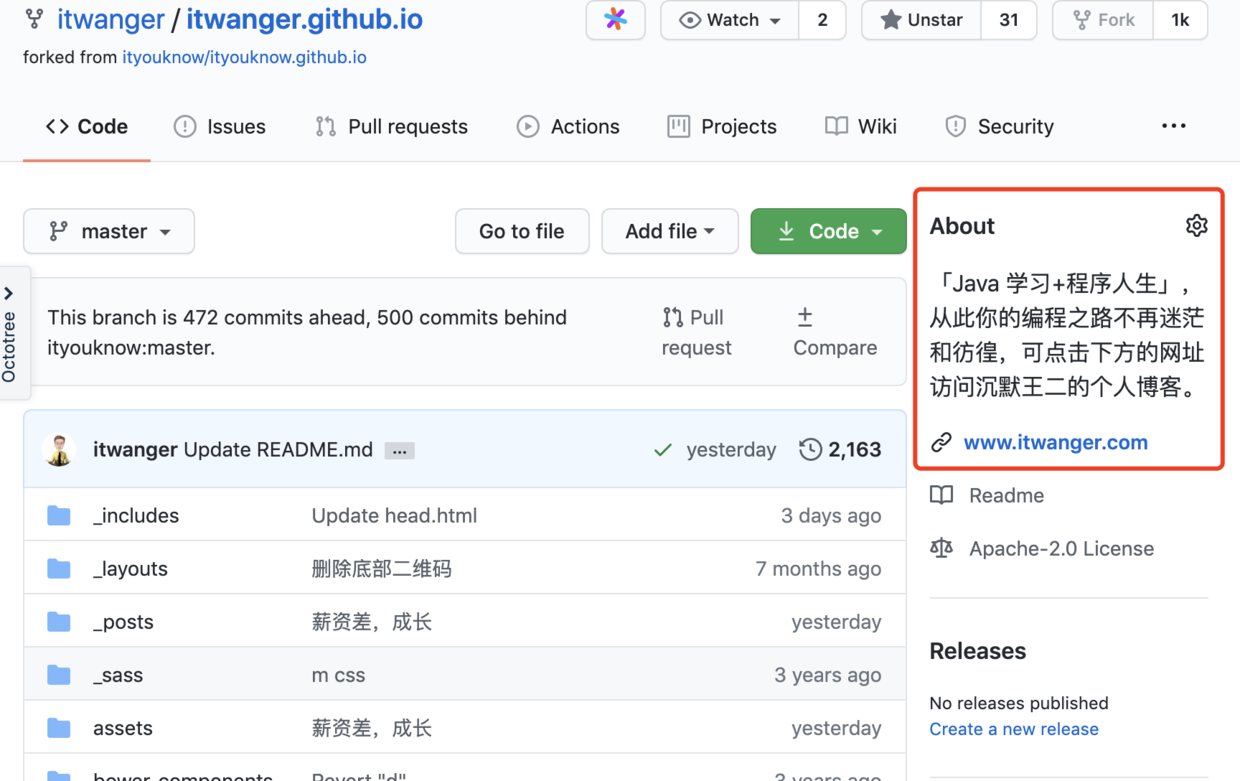
Task: Click the _includes folder icon
Action: pyautogui.click(x=59, y=516)
